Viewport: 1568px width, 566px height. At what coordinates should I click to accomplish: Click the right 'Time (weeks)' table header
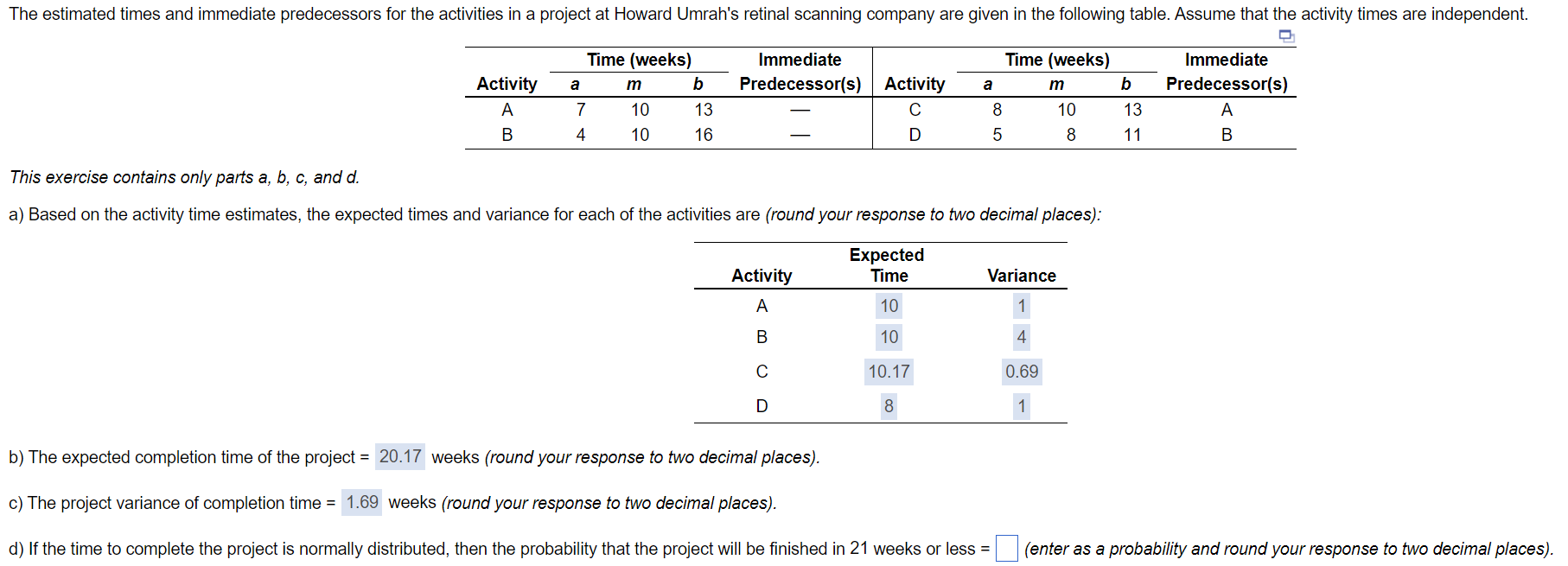(x=1057, y=60)
